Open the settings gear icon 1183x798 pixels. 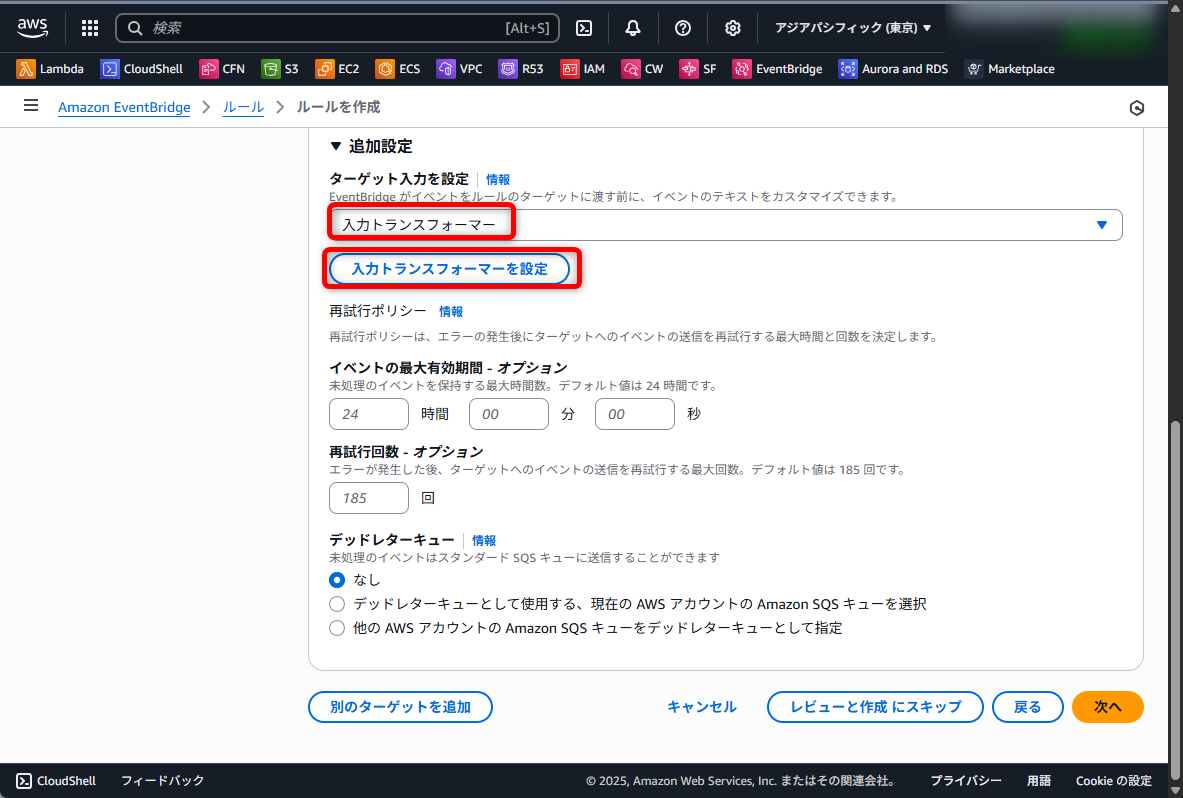pyautogui.click(x=733, y=28)
